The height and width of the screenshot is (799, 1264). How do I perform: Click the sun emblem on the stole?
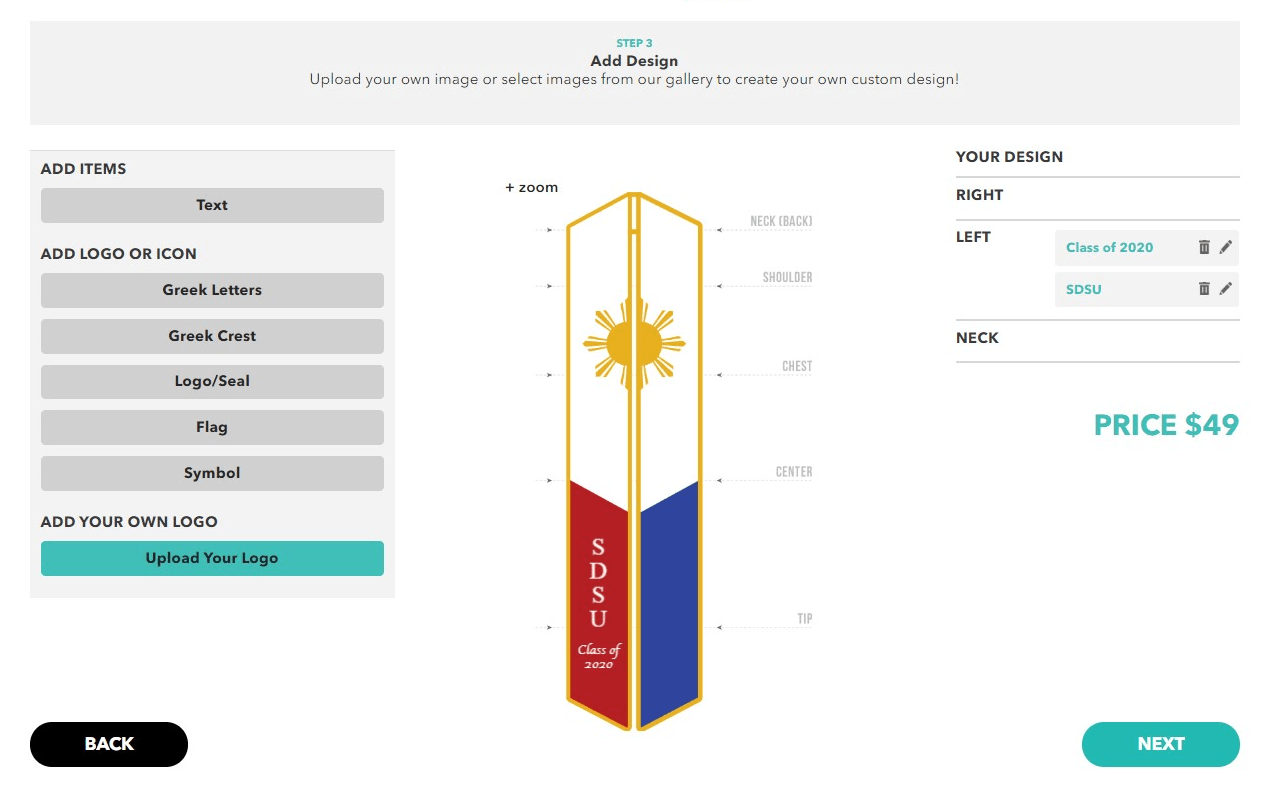coord(634,344)
